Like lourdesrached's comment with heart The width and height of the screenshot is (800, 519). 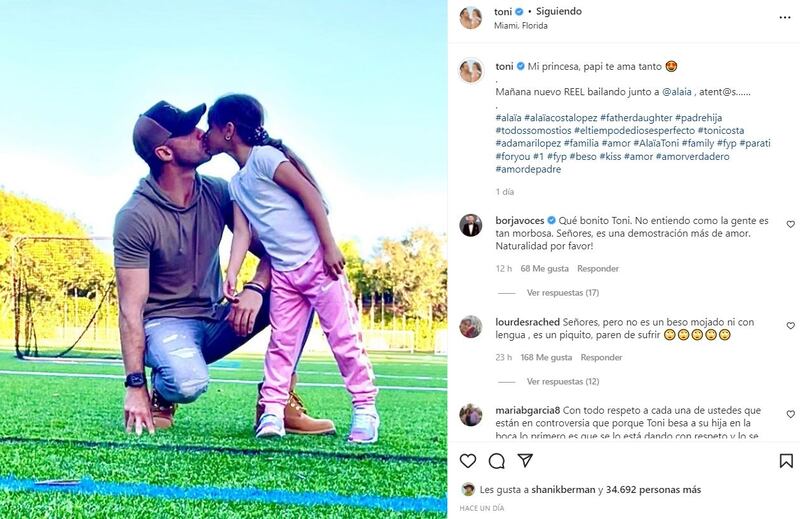point(790,326)
